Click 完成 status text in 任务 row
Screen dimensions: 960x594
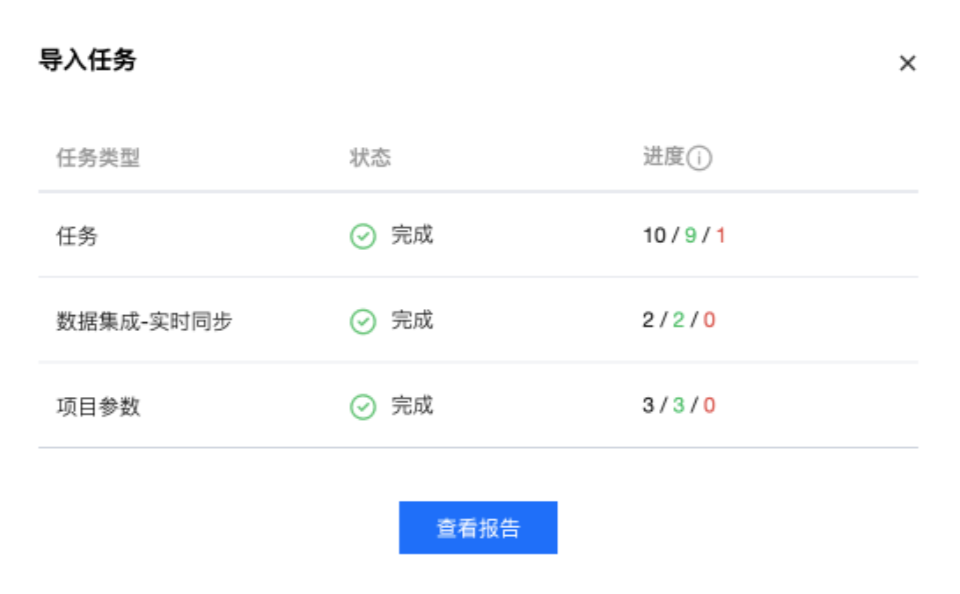(413, 235)
